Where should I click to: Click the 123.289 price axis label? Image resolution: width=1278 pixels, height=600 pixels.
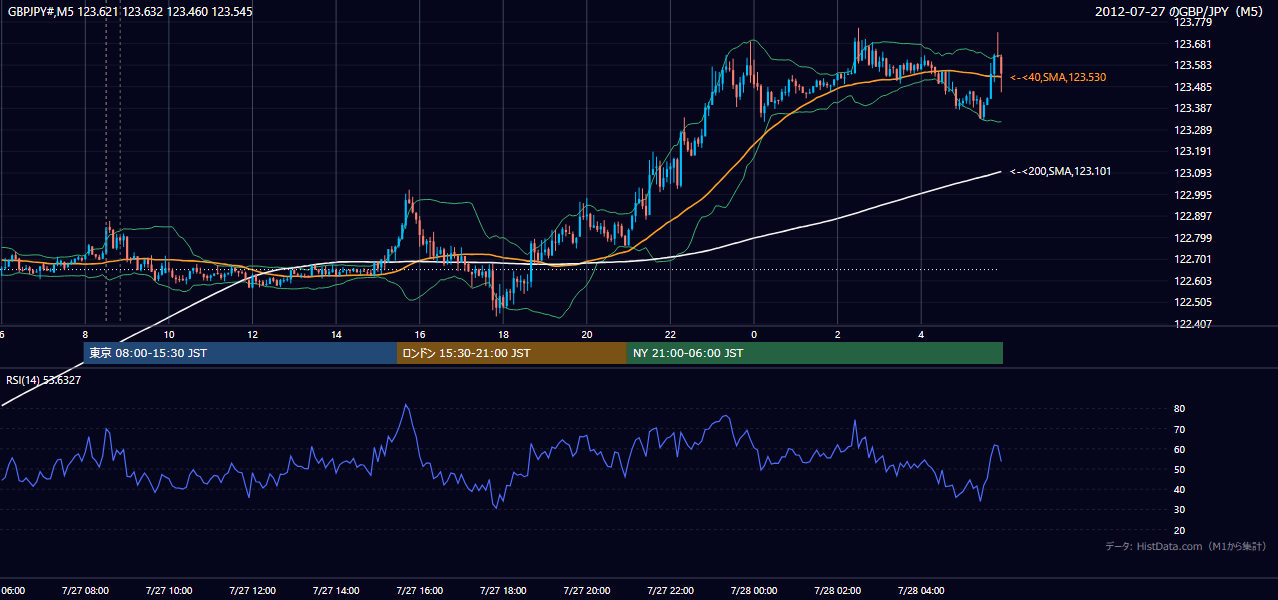pos(1192,130)
